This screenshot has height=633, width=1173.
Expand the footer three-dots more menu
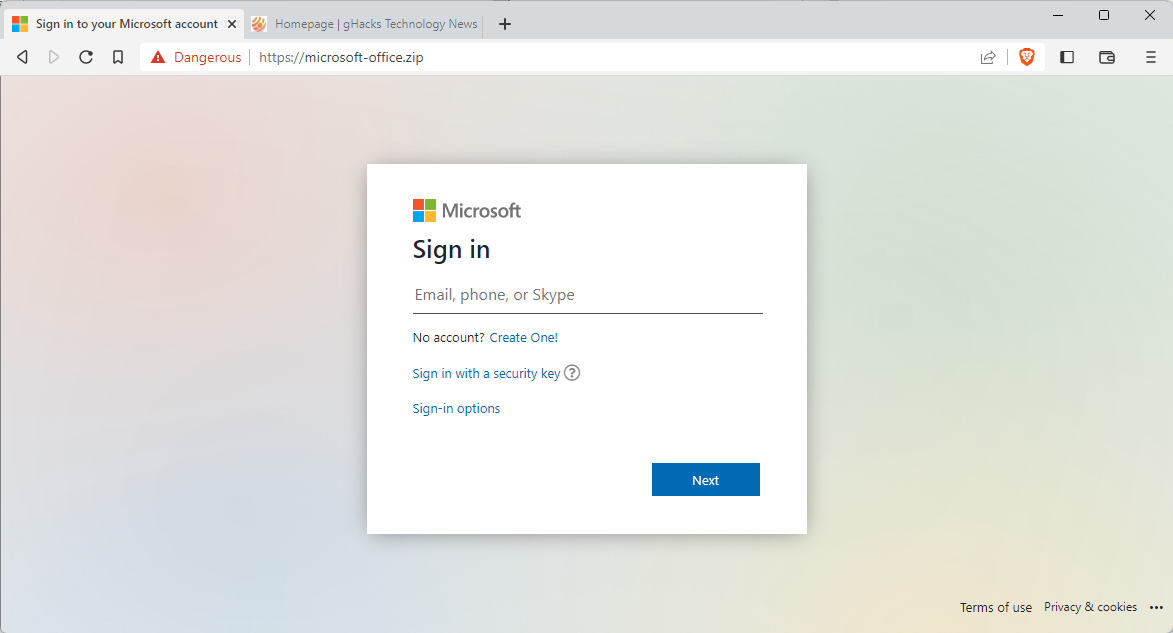(x=1157, y=608)
